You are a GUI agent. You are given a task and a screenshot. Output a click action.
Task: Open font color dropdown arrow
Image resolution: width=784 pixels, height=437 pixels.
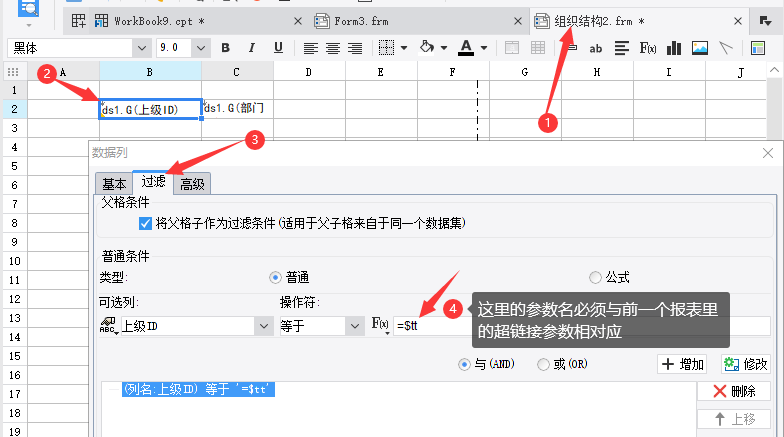click(x=484, y=48)
